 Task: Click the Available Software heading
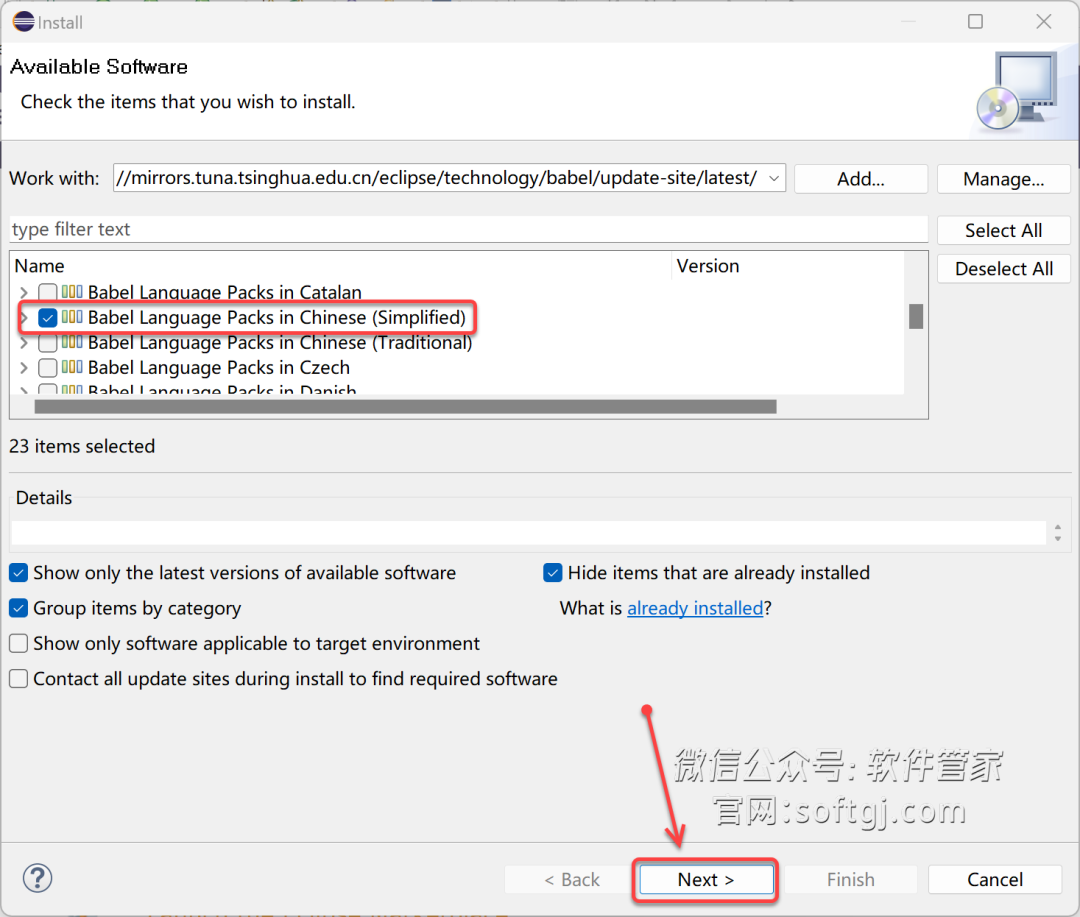tap(98, 67)
